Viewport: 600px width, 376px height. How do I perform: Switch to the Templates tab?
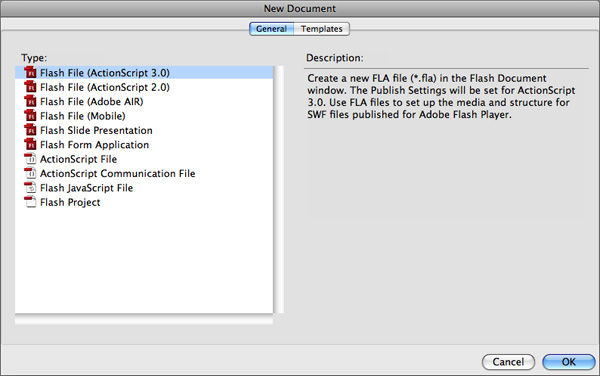click(x=321, y=29)
